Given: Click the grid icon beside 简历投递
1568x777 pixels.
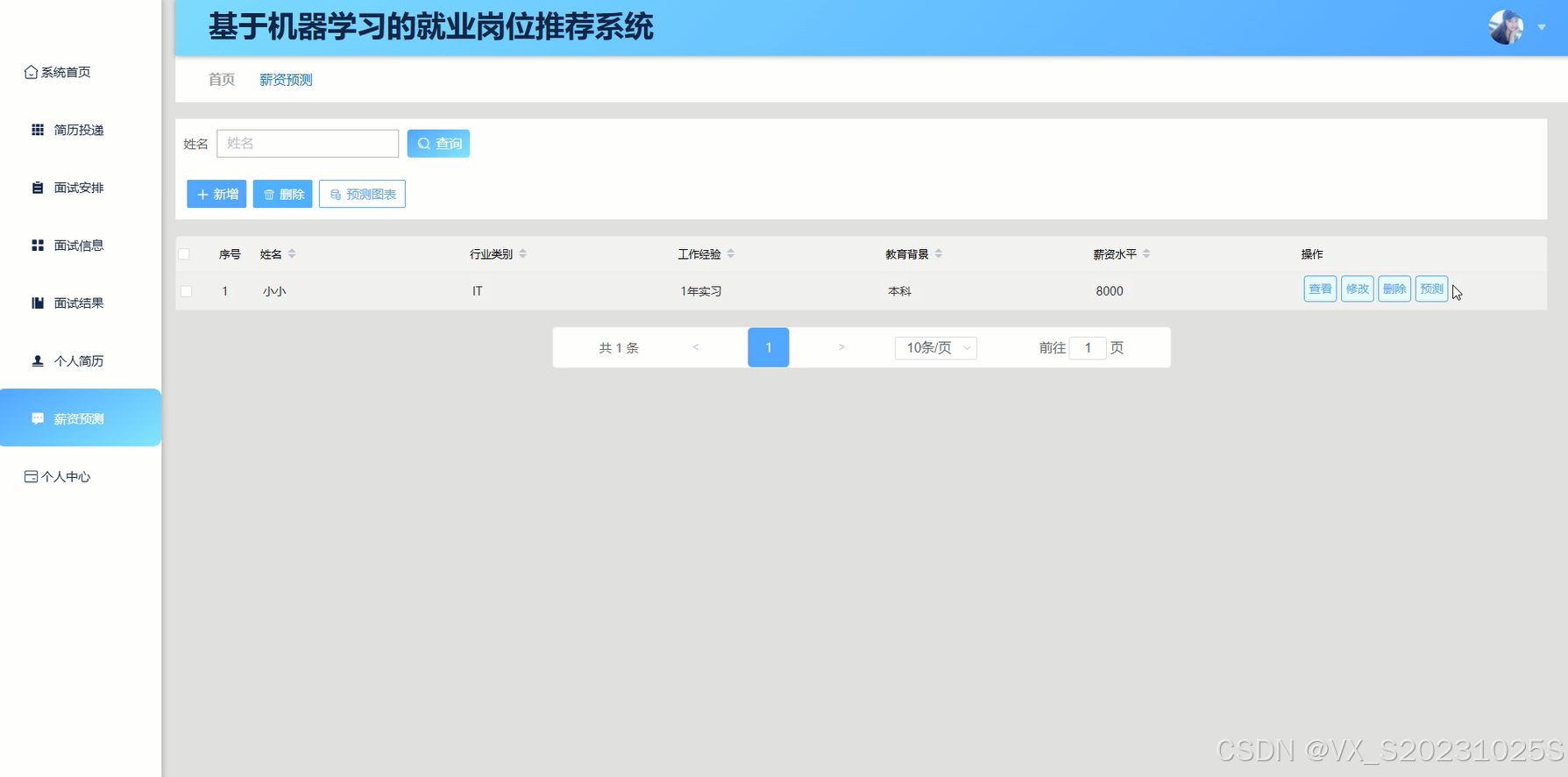Looking at the screenshot, I should (x=38, y=130).
